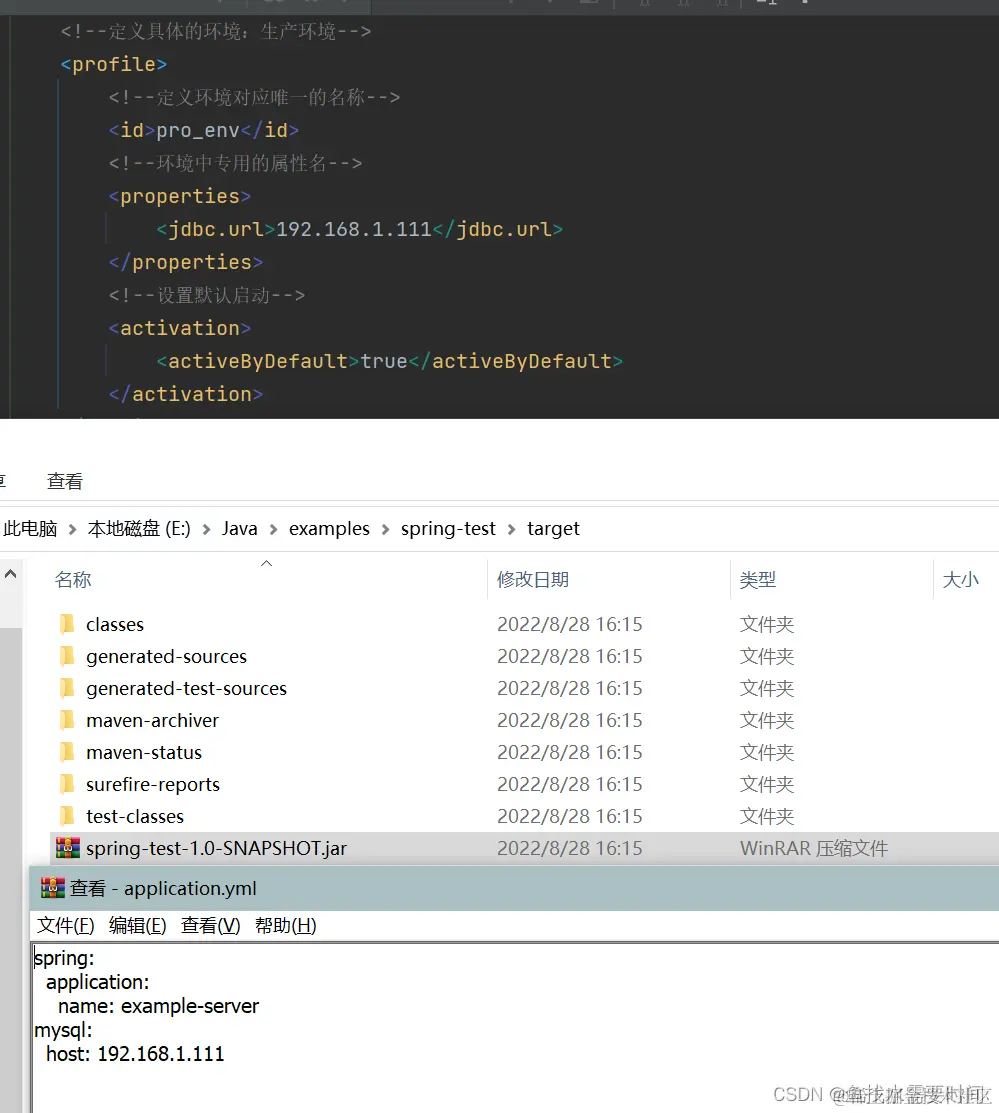Image resolution: width=999 pixels, height=1113 pixels.
Task: Click the 'name: example-server' line
Action: coord(158,1007)
